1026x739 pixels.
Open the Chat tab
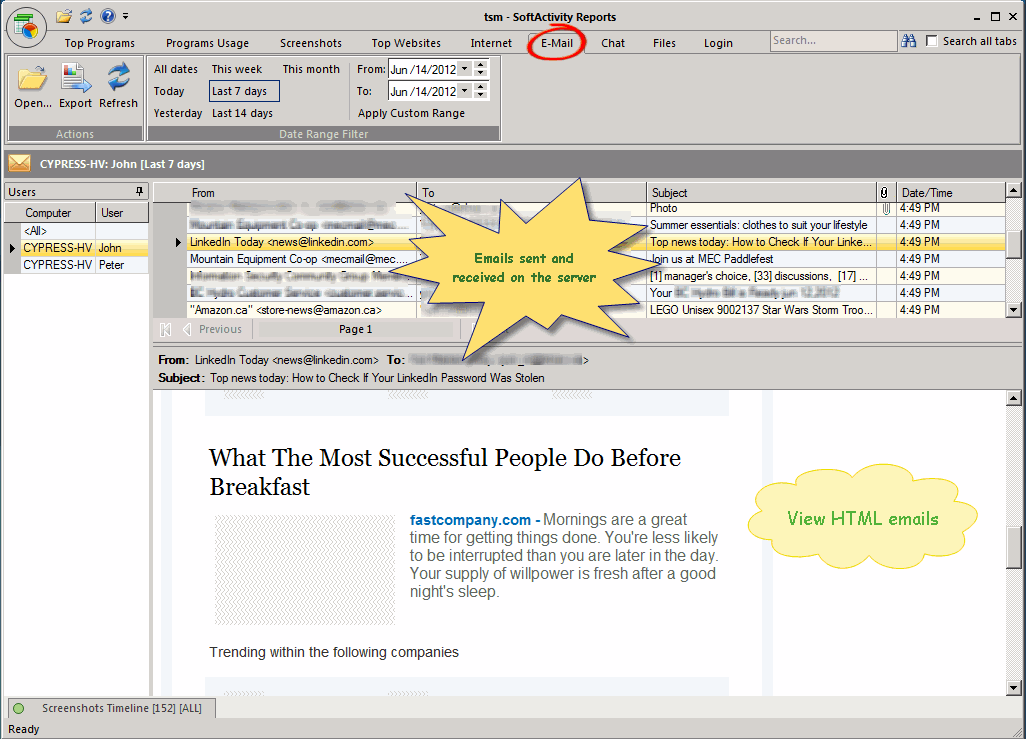pos(613,43)
